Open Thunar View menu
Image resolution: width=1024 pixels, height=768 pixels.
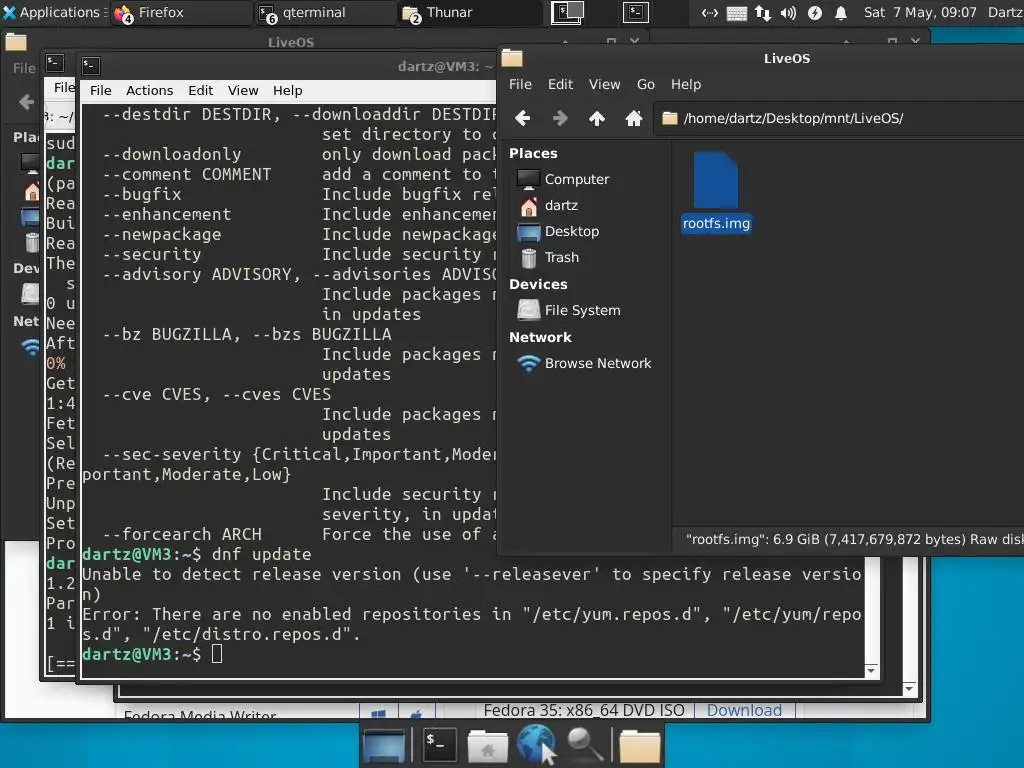[x=604, y=84]
